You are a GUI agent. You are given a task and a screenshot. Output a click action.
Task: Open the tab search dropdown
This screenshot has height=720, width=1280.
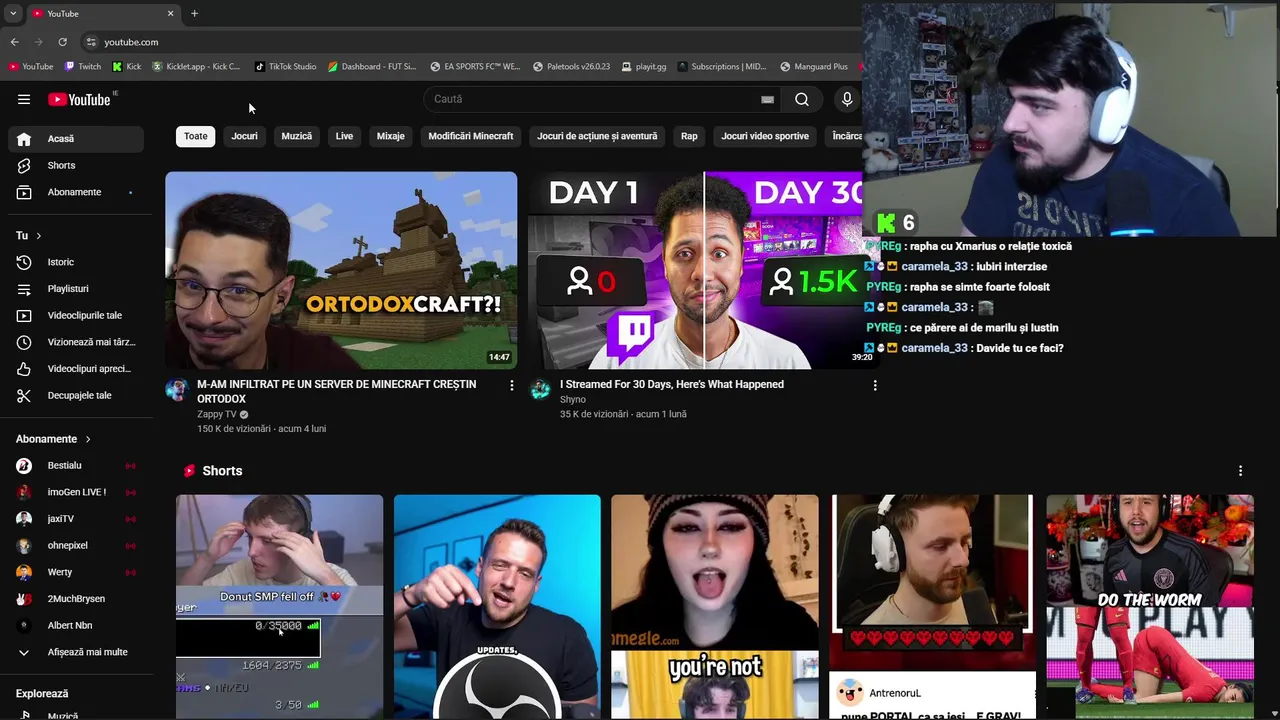(12, 13)
